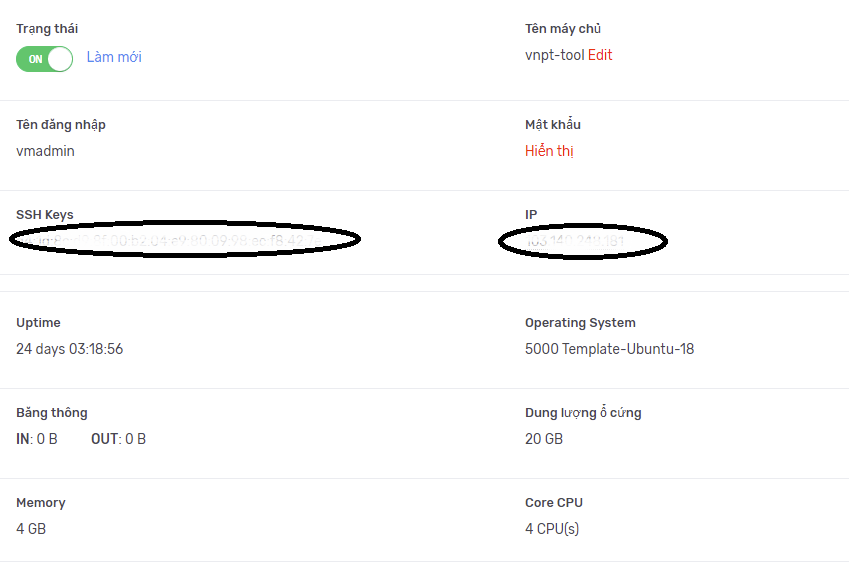Click the 4 CPU(s) core value
The image size is (849, 572).
pyautogui.click(x=552, y=529)
